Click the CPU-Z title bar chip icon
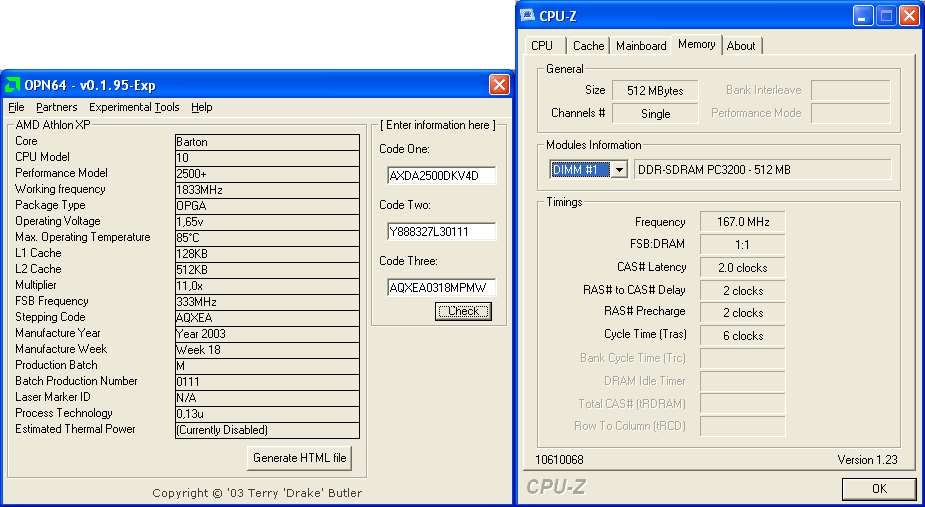This screenshot has height=507, width=925. (x=528, y=16)
